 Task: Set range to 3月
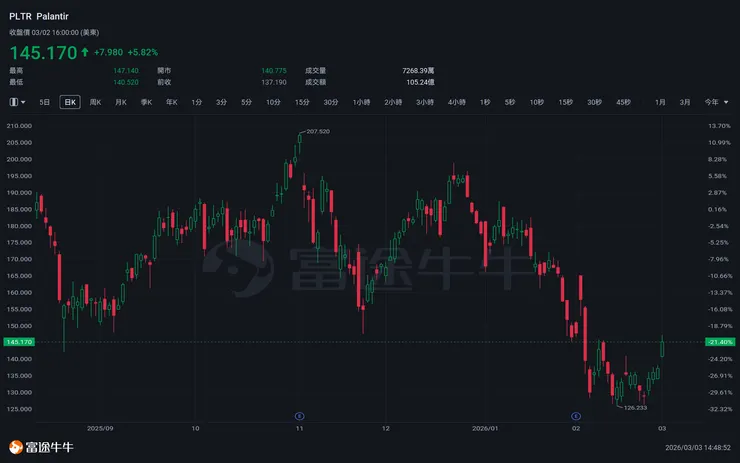pyautogui.click(x=685, y=102)
